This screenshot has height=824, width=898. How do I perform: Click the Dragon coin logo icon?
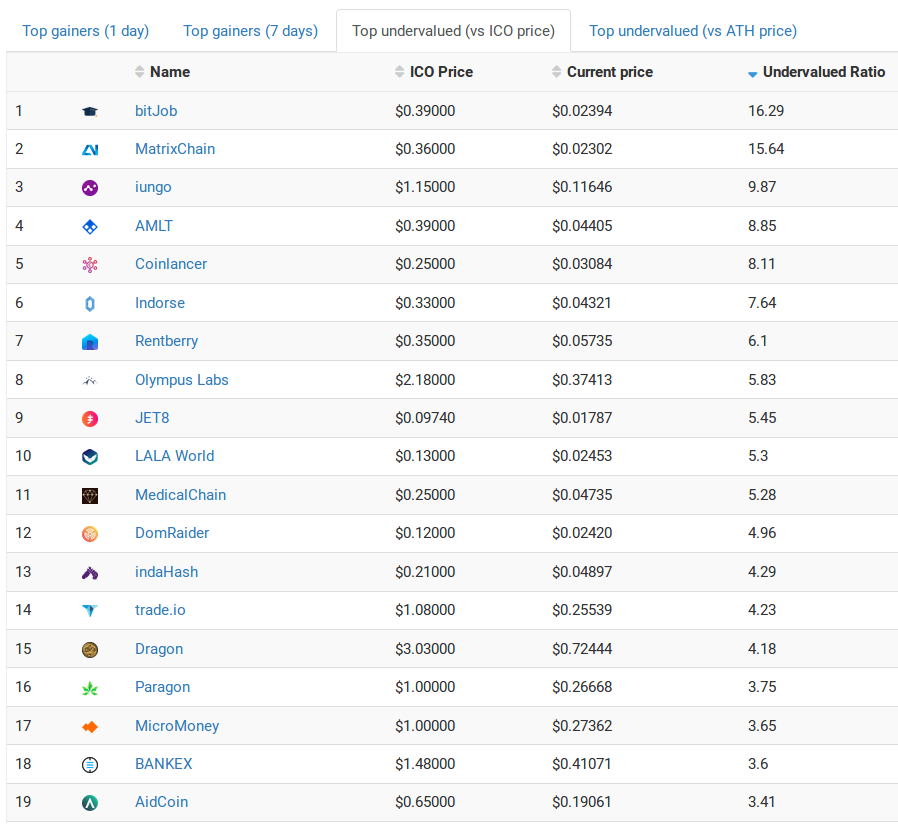click(90, 649)
